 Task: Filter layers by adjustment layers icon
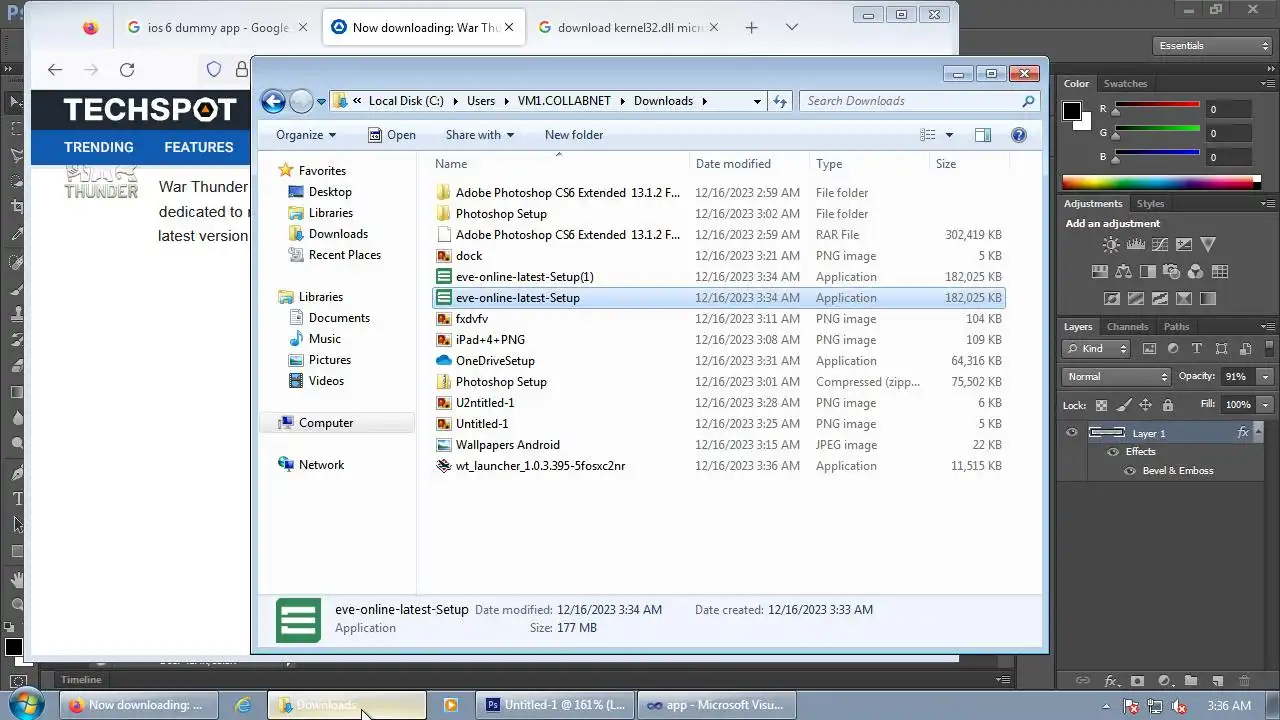pyautogui.click(x=1173, y=348)
